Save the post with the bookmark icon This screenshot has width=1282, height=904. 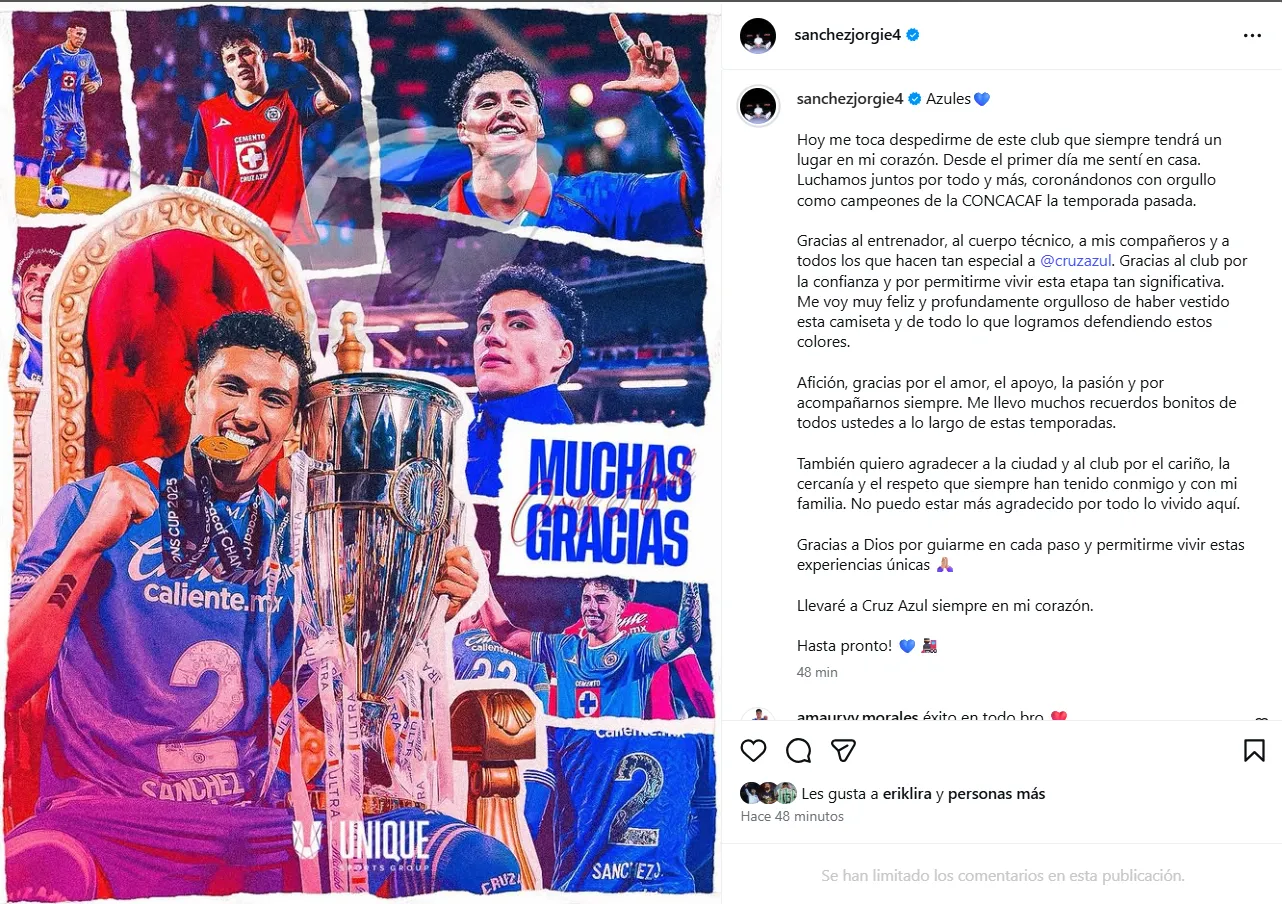1254,751
